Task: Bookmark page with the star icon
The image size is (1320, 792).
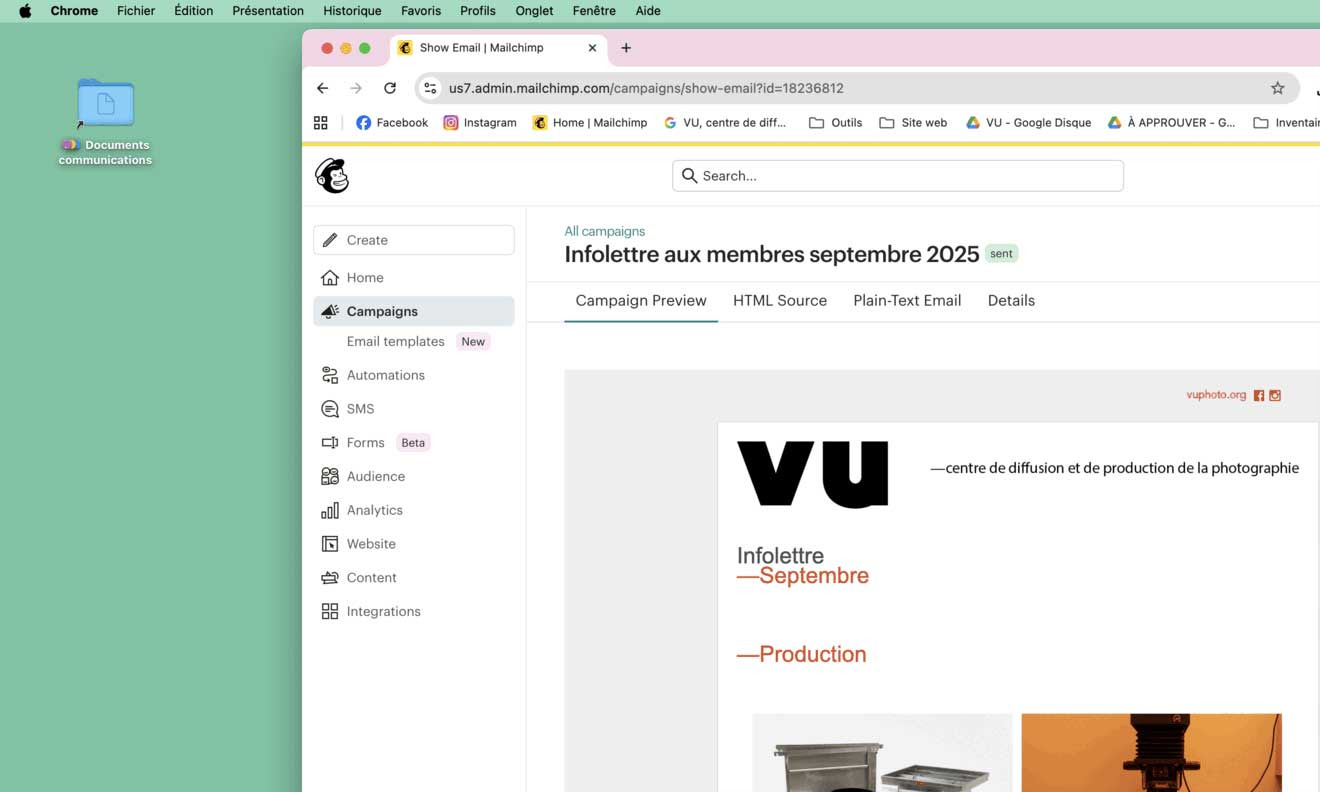Action: point(1277,88)
